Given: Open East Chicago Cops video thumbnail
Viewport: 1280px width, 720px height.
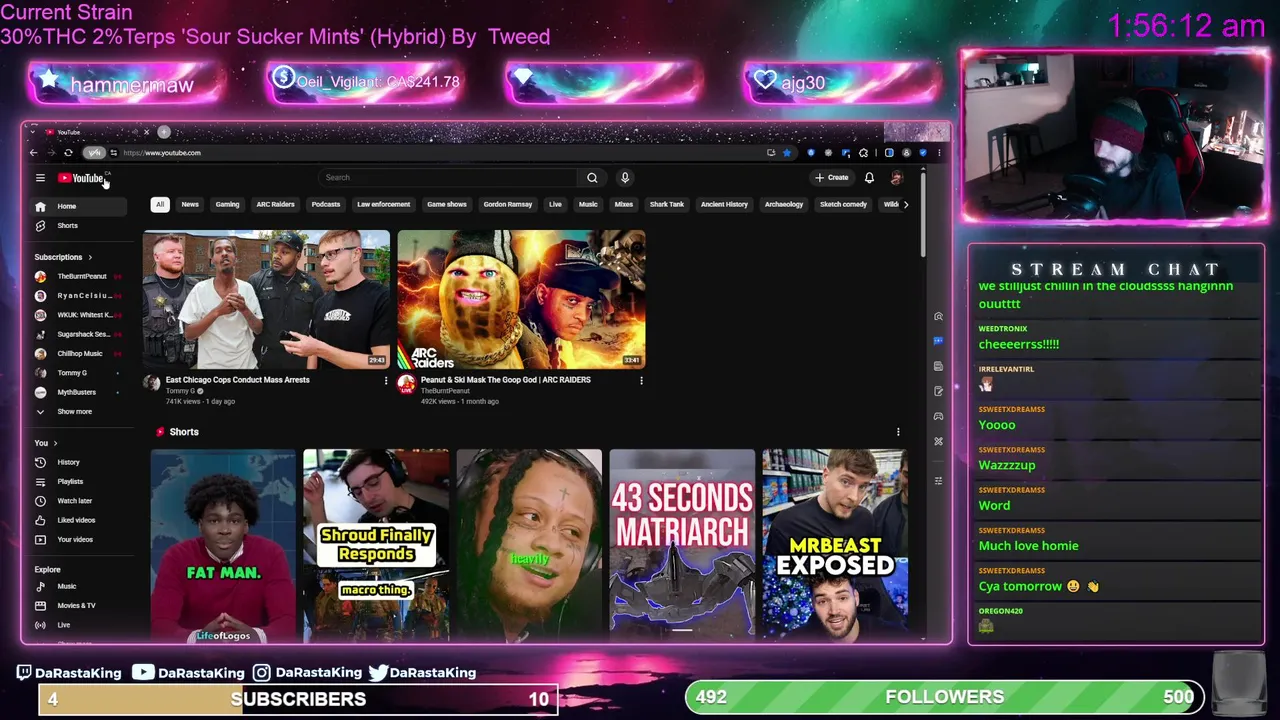Looking at the screenshot, I should tap(266, 300).
